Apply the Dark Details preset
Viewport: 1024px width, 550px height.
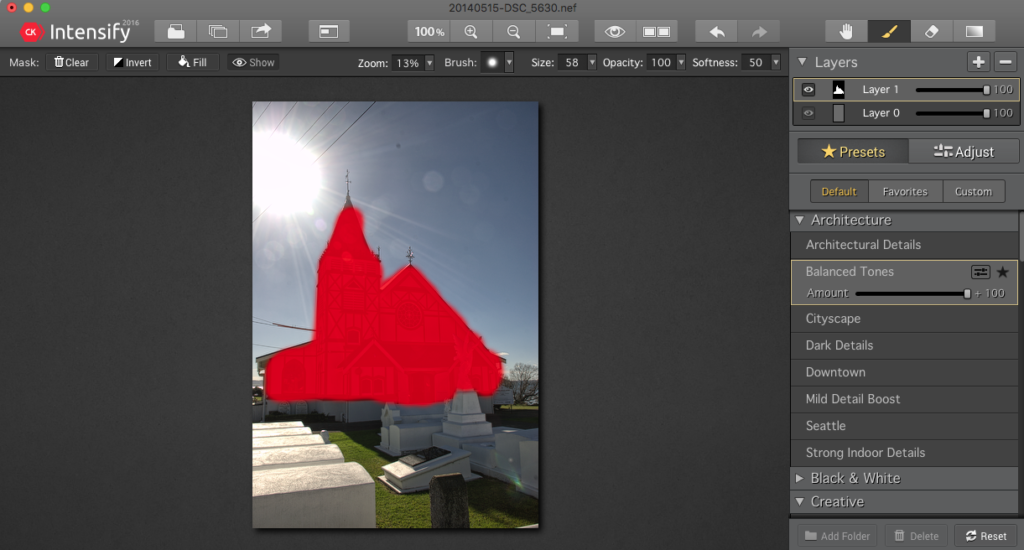click(x=904, y=346)
